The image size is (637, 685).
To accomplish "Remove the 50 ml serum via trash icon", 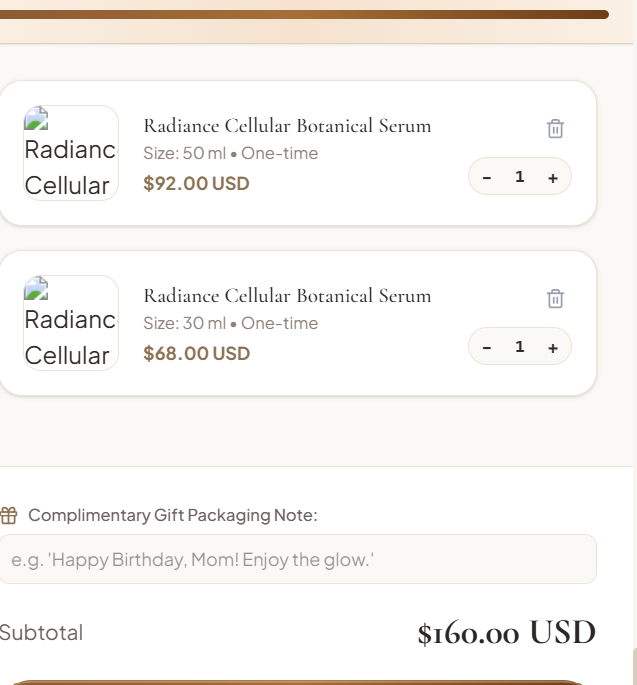I will [555, 129].
